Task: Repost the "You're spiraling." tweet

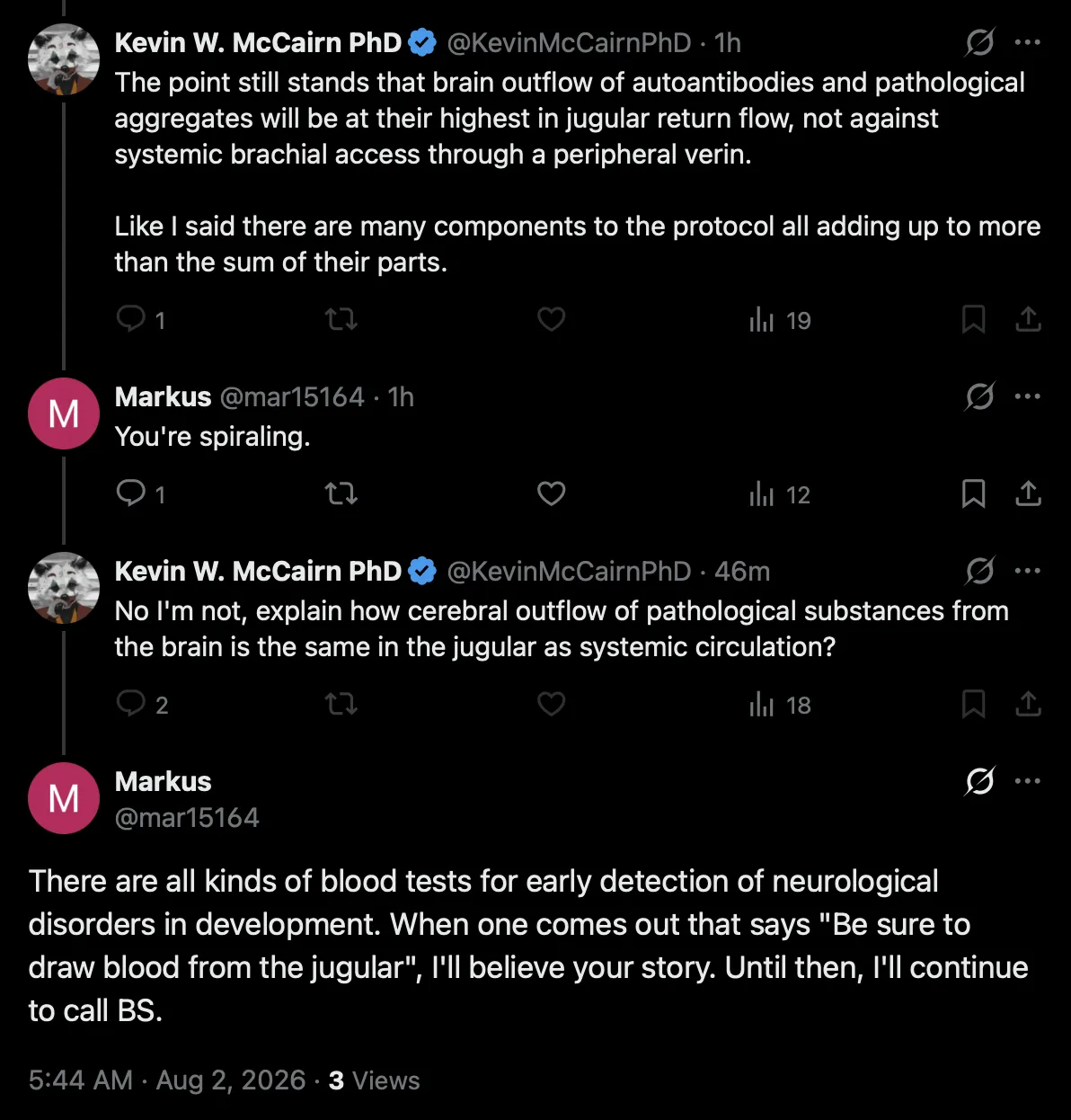Action: tap(341, 493)
